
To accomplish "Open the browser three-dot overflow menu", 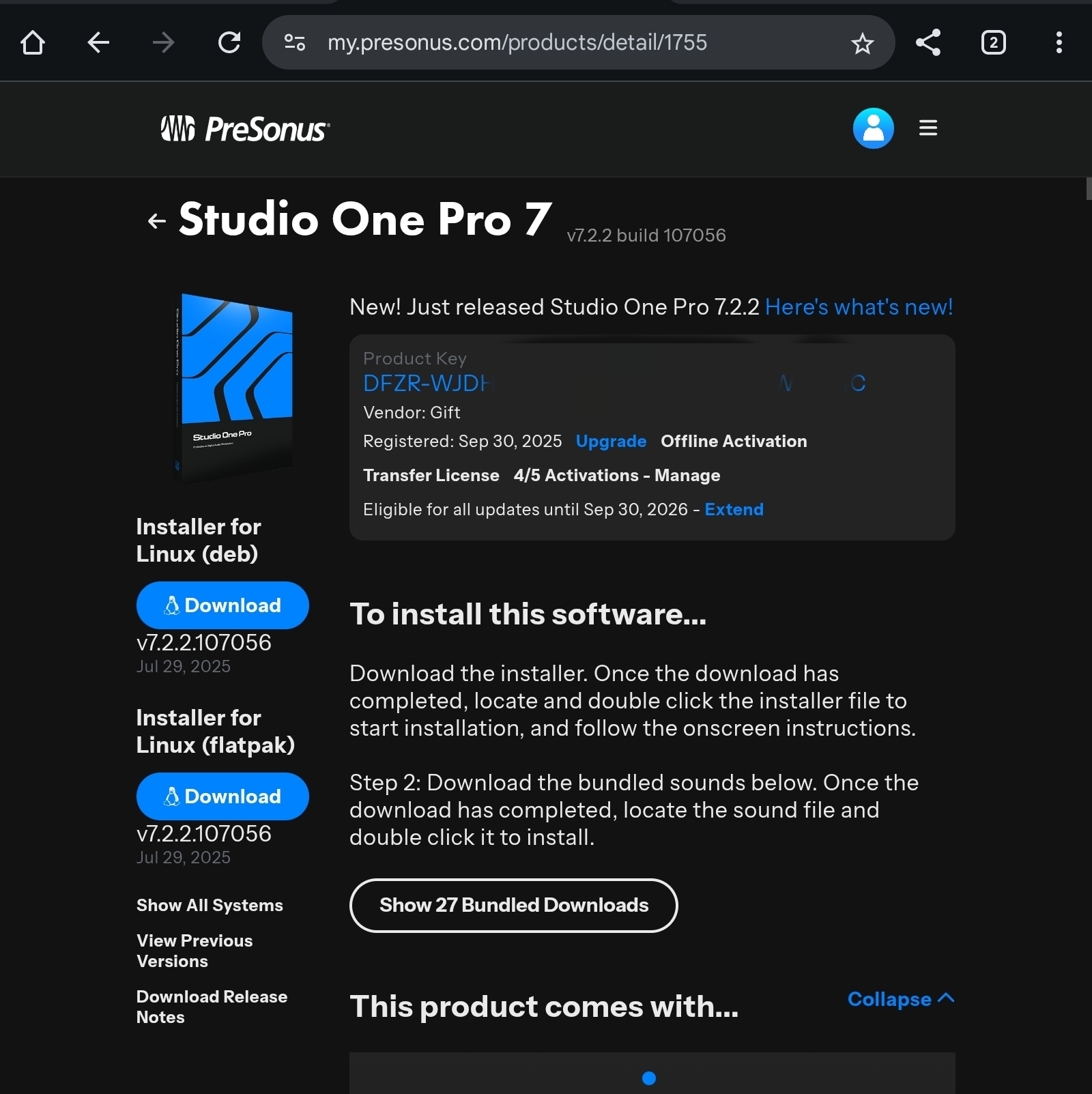I will [x=1059, y=43].
